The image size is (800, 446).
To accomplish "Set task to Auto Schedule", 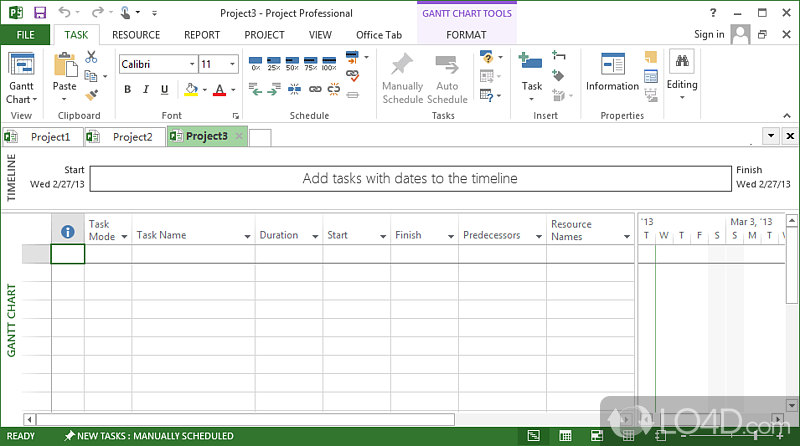I will click(x=447, y=78).
